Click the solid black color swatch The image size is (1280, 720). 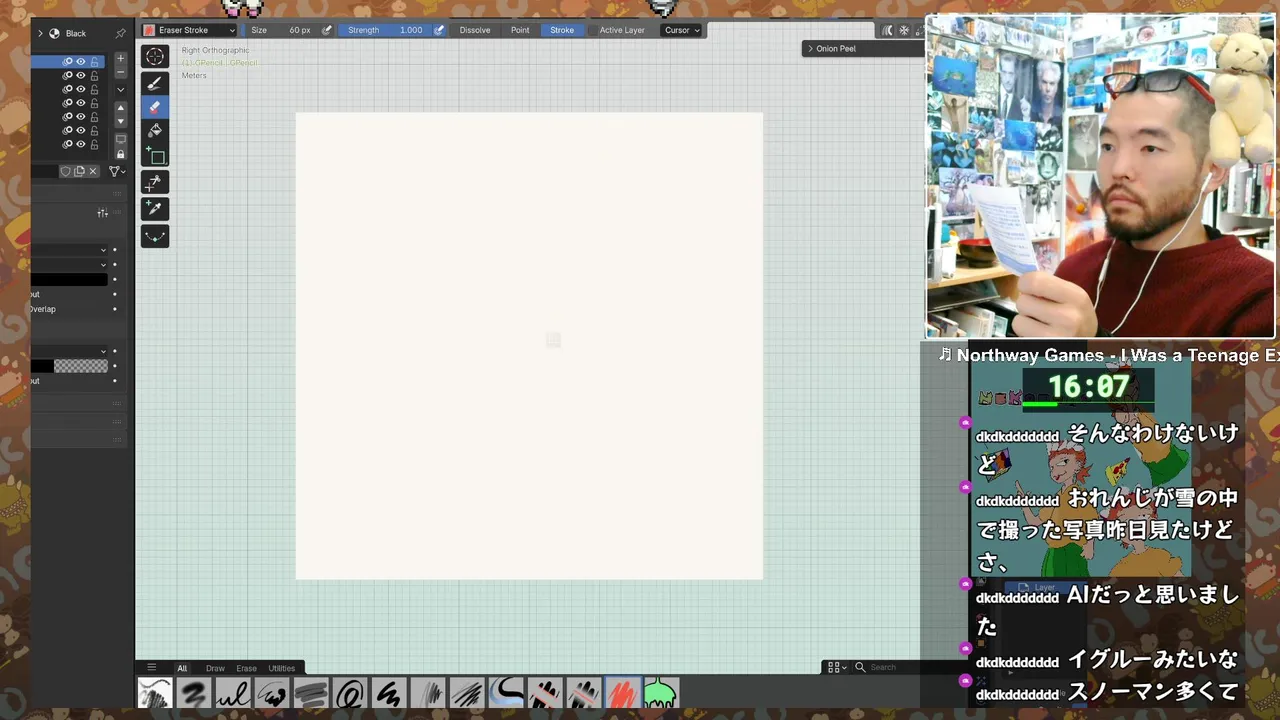click(x=68, y=279)
